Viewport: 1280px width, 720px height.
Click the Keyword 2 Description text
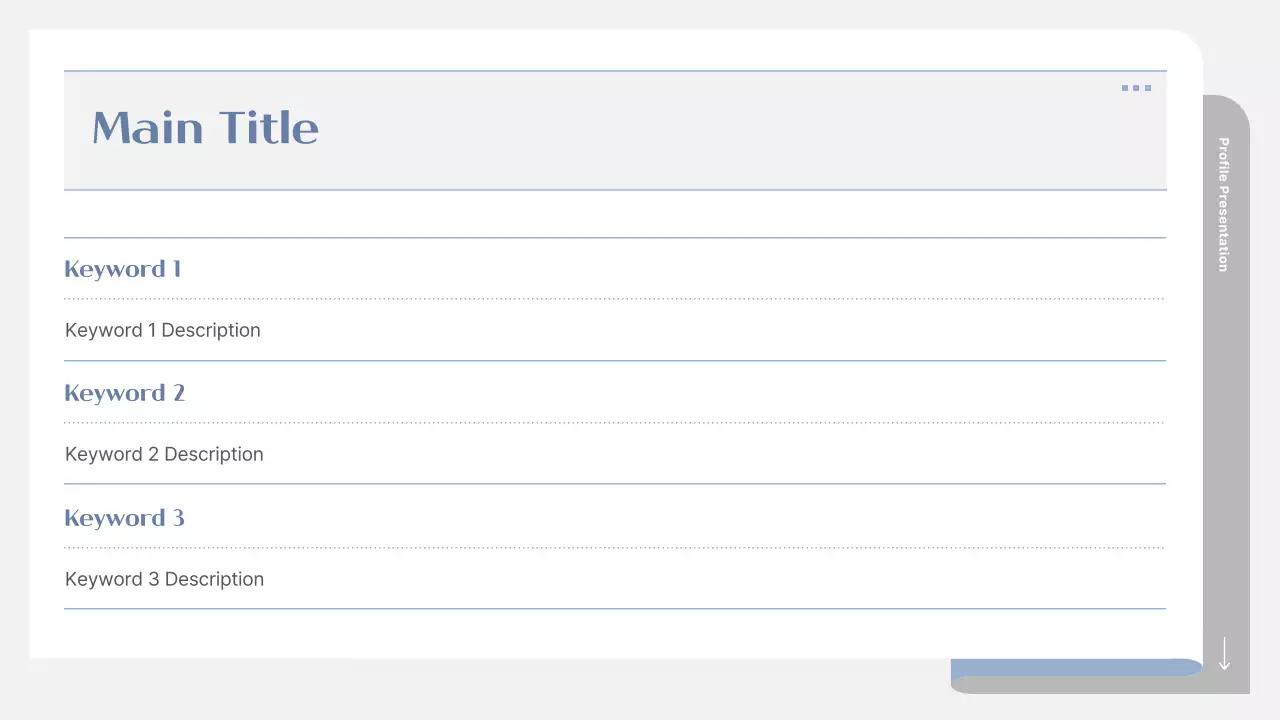[x=164, y=454]
